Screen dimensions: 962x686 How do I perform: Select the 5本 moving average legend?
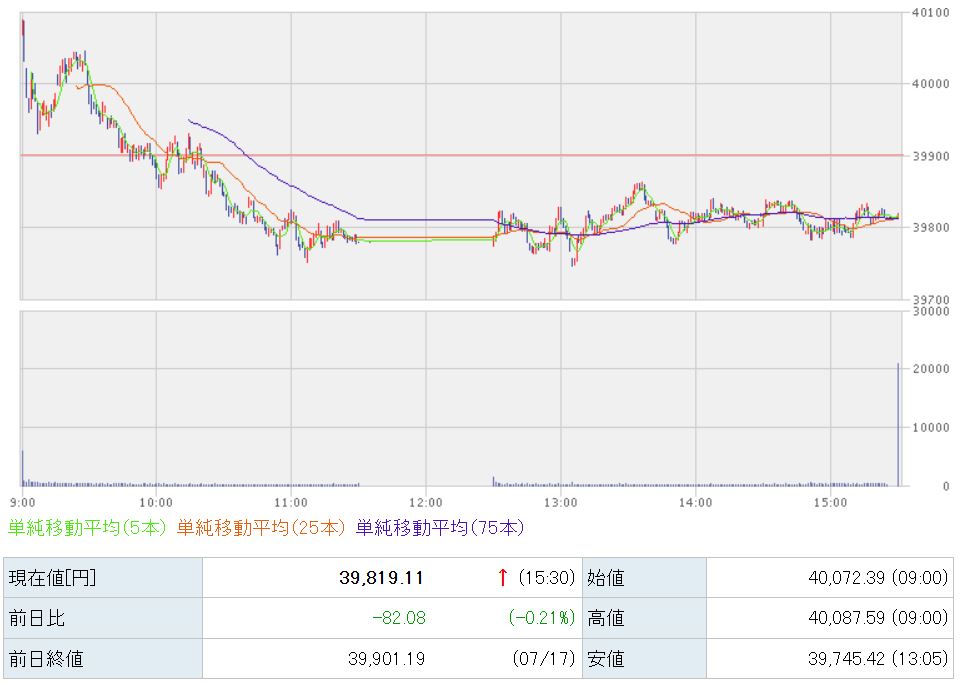tap(87, 528)
